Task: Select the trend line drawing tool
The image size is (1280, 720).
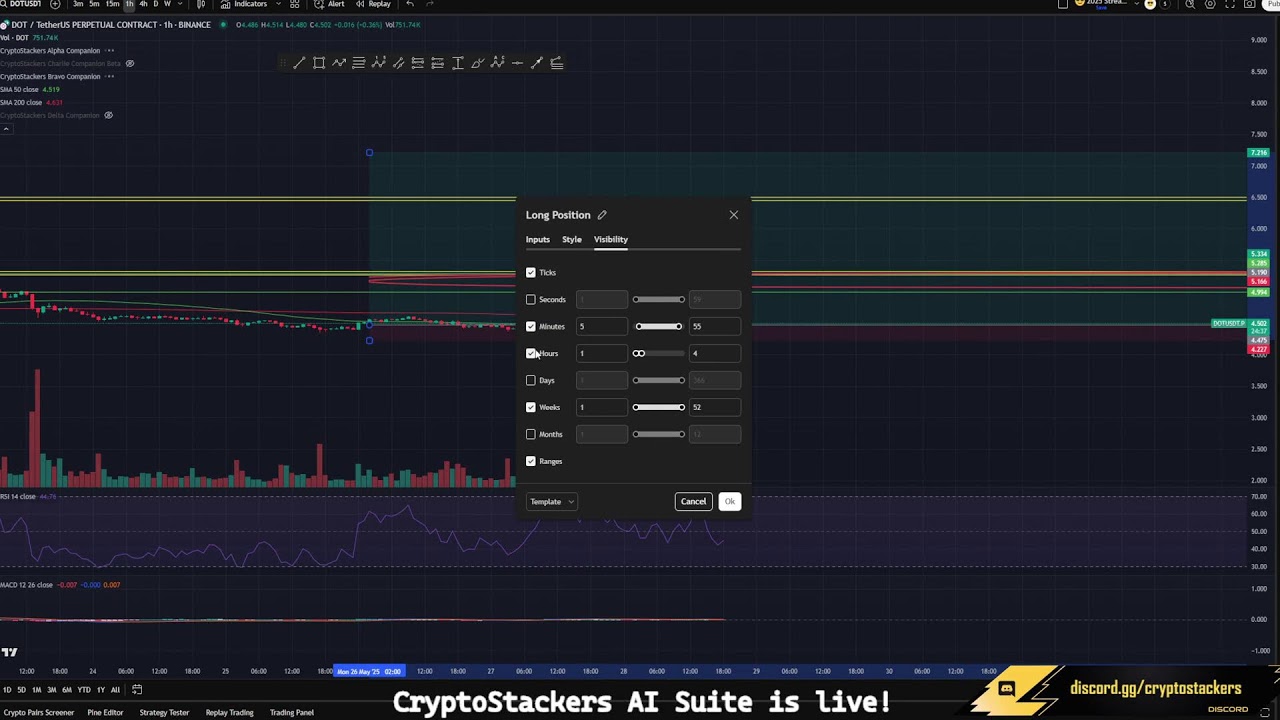Action: (x=299, y=63)
